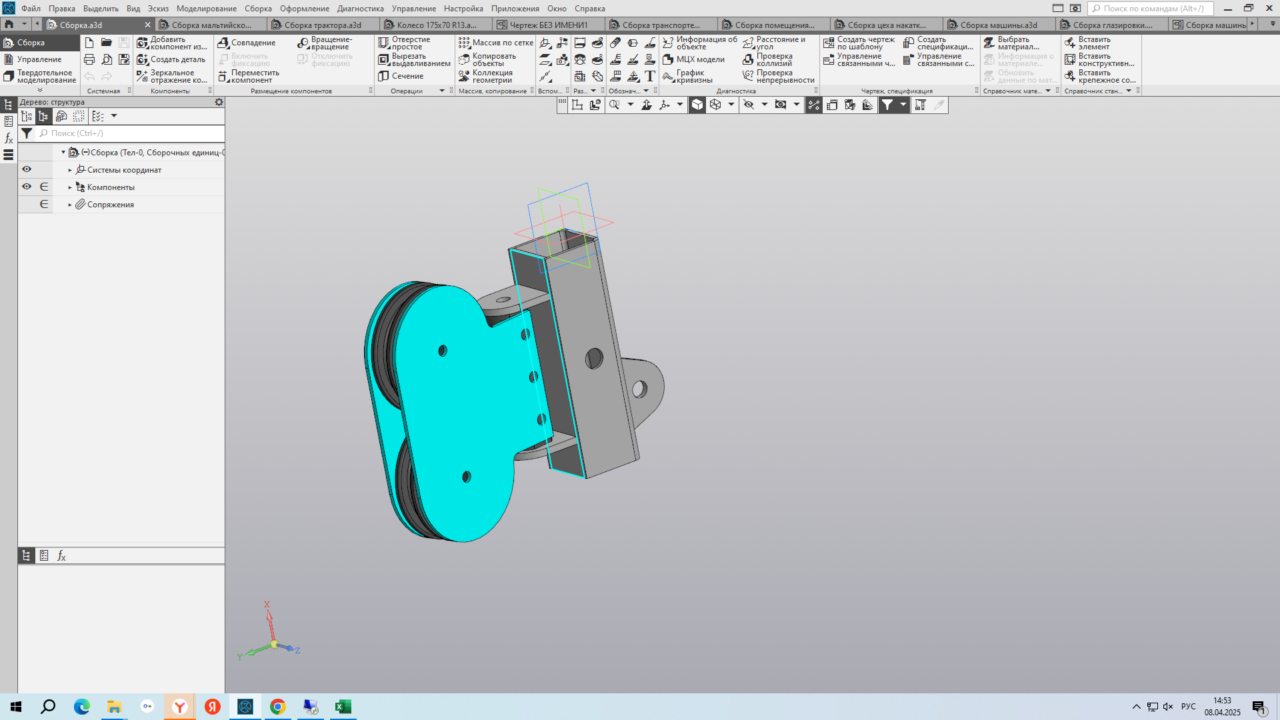Choose Вращение-вращение tool
This screenshot has width=1280, height=720.
coord(324,43)
